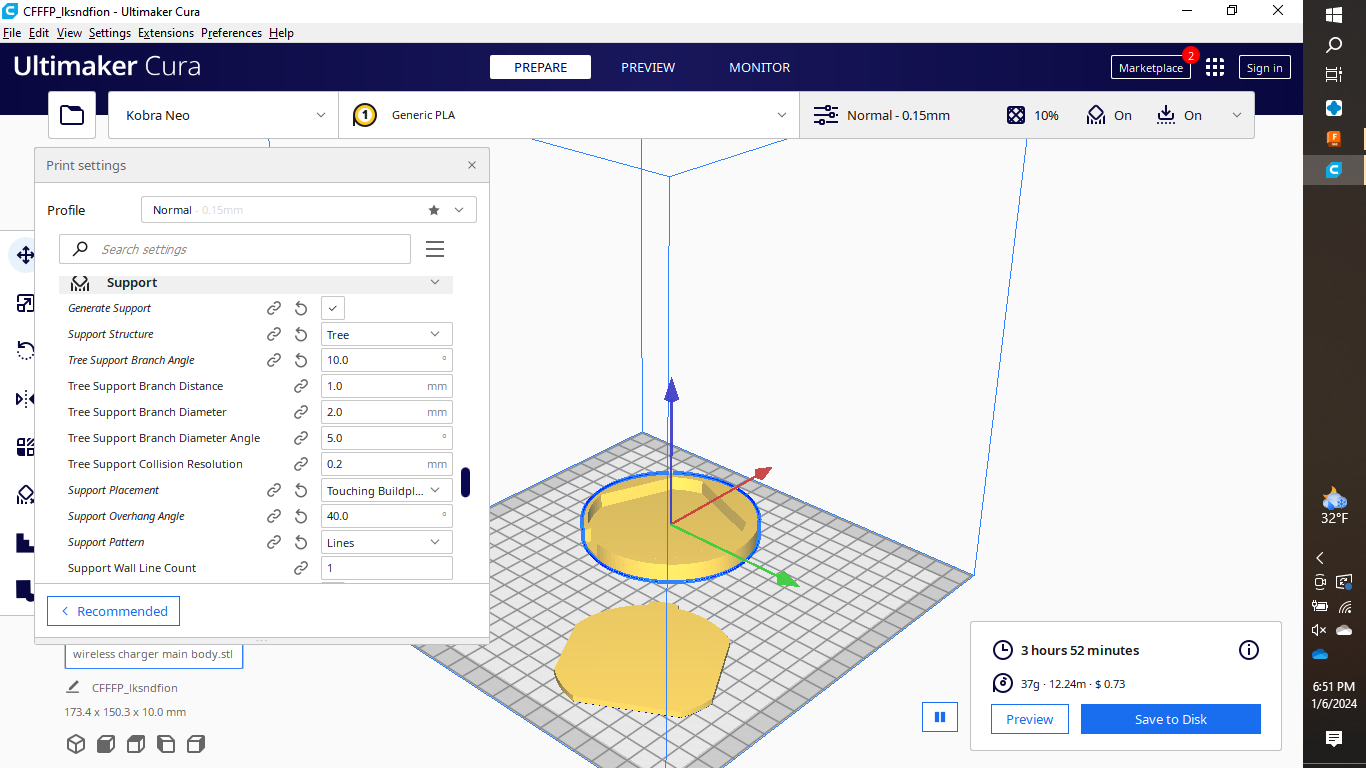Viewport: 1366px width, 768px height.
Task: Reset Support Placement to default
Action: [x=301, y=490]
